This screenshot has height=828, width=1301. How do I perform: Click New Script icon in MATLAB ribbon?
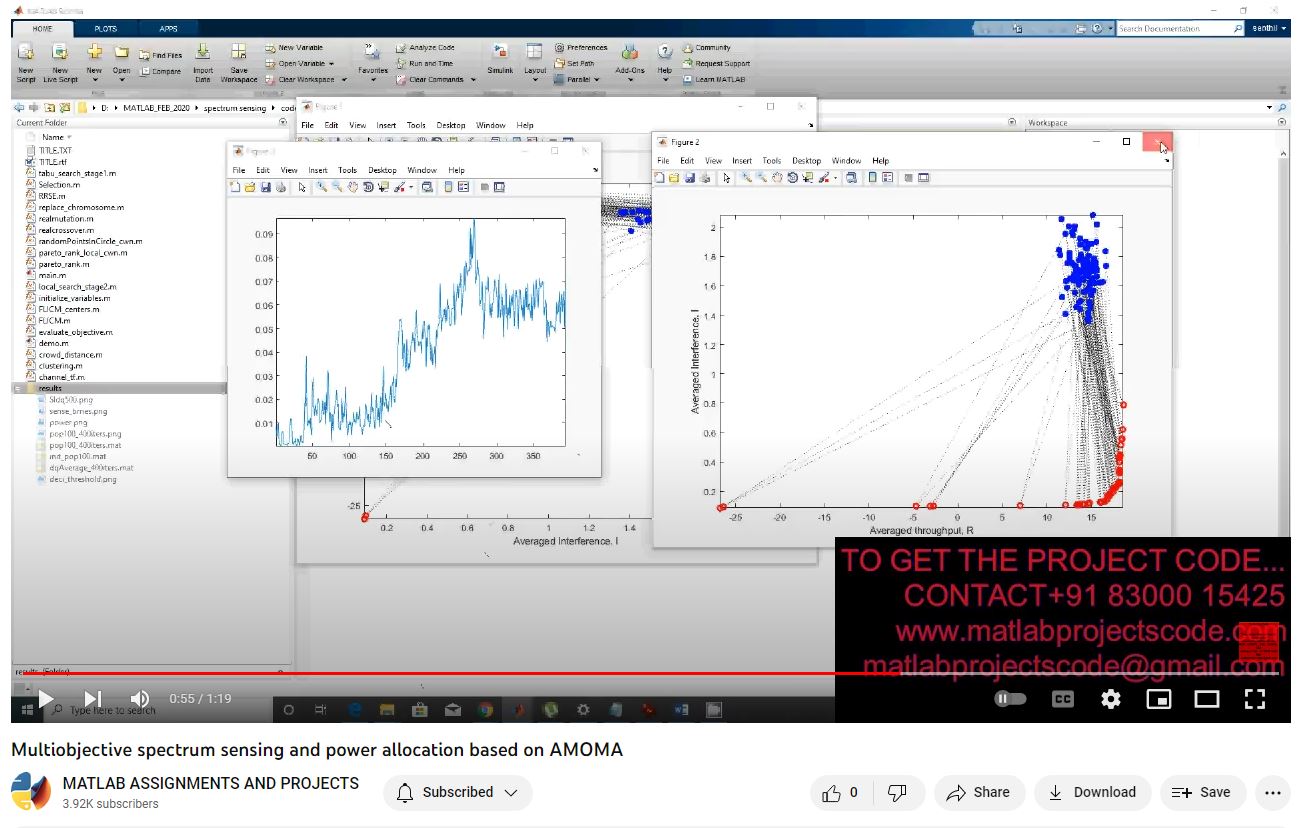point(26,52)
